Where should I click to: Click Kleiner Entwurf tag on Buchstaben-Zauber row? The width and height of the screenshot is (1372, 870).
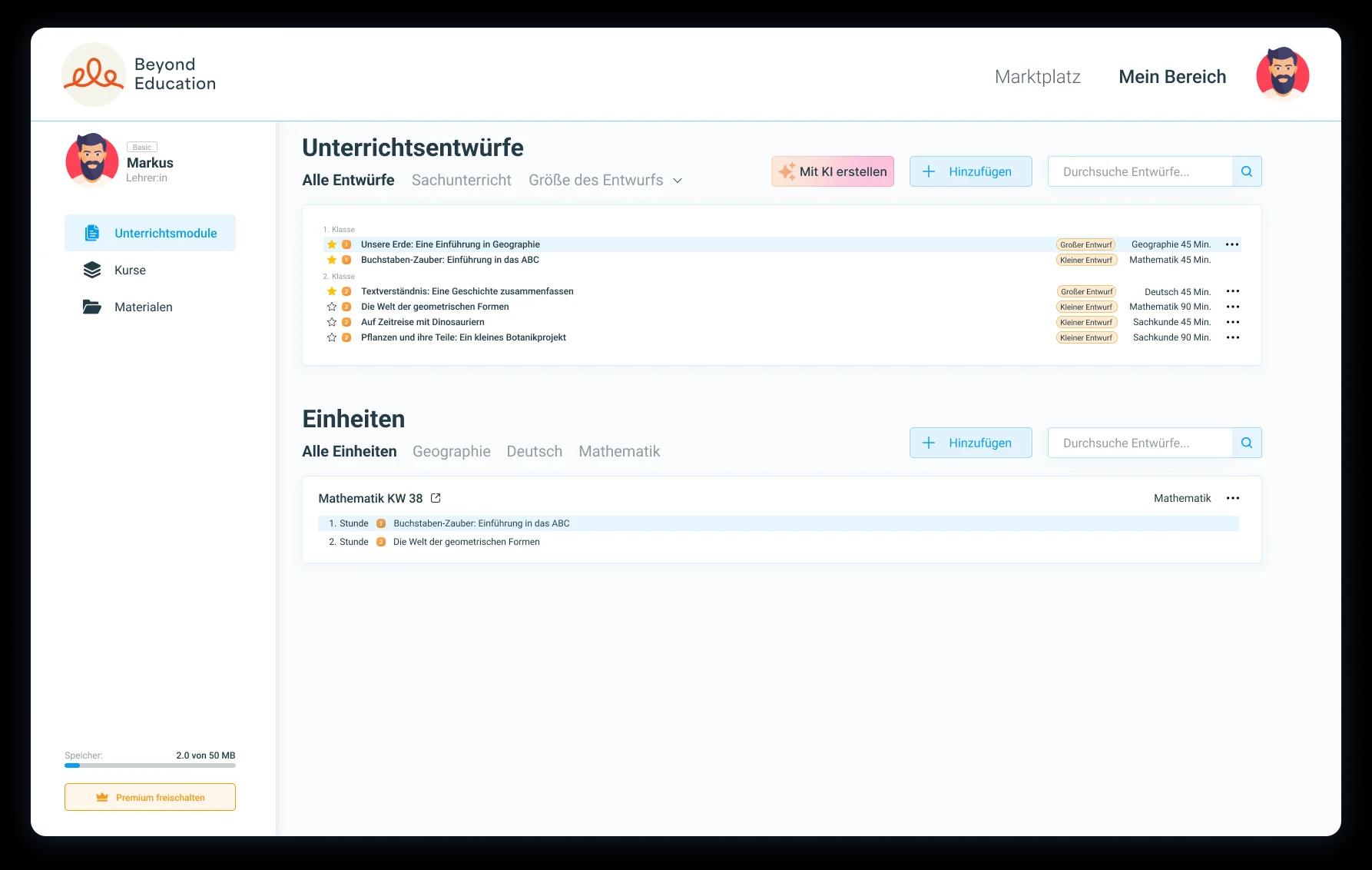[1086, 260]
